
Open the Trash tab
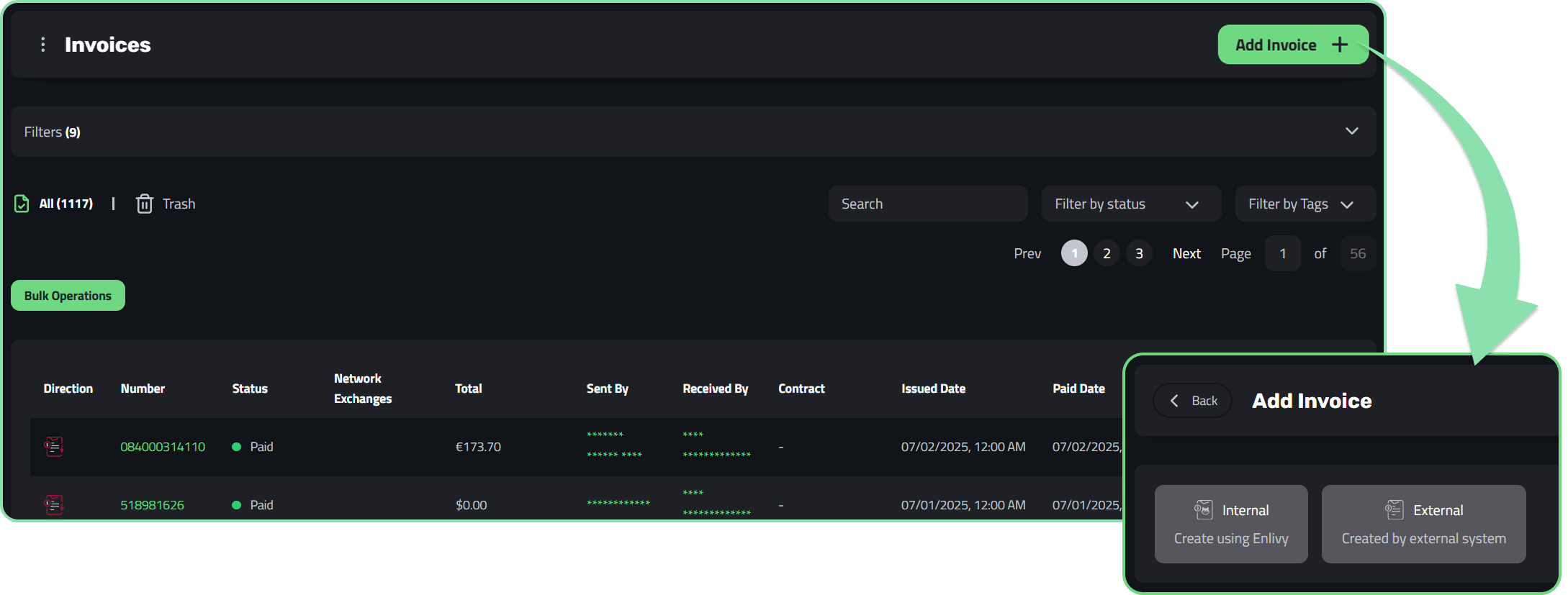tap(179, 204)
